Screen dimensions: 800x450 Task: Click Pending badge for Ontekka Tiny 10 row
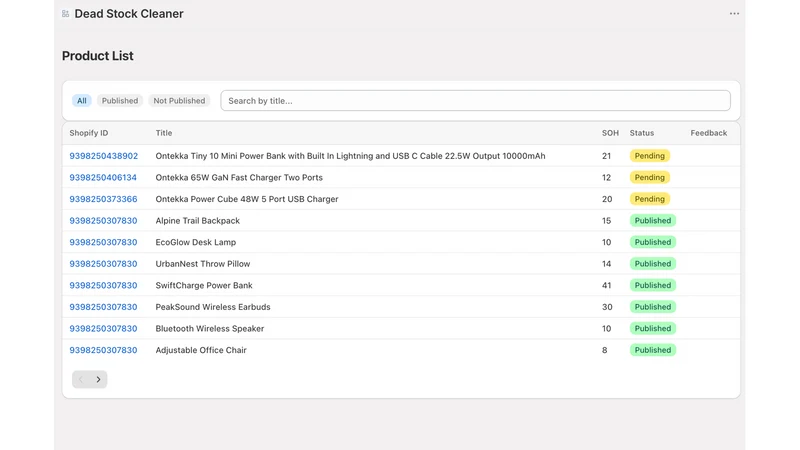tap(649, 156)
